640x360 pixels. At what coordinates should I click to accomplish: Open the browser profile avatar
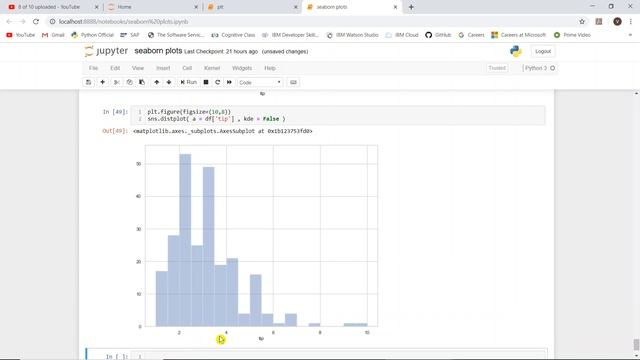tap(617, 22)
